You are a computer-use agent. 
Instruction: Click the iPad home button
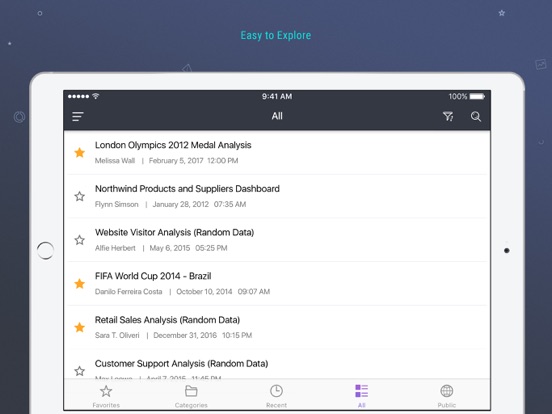[45, 251]
